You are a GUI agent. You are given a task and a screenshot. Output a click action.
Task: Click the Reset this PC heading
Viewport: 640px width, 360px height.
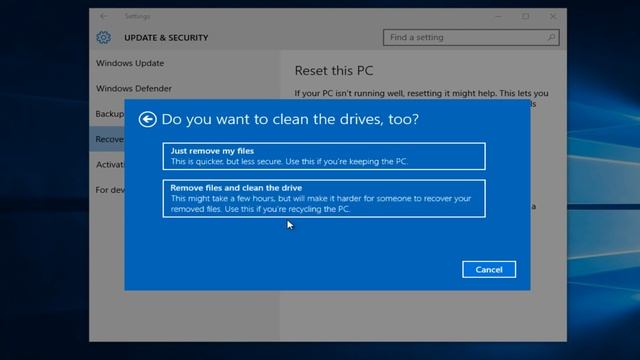coord(334,71)
